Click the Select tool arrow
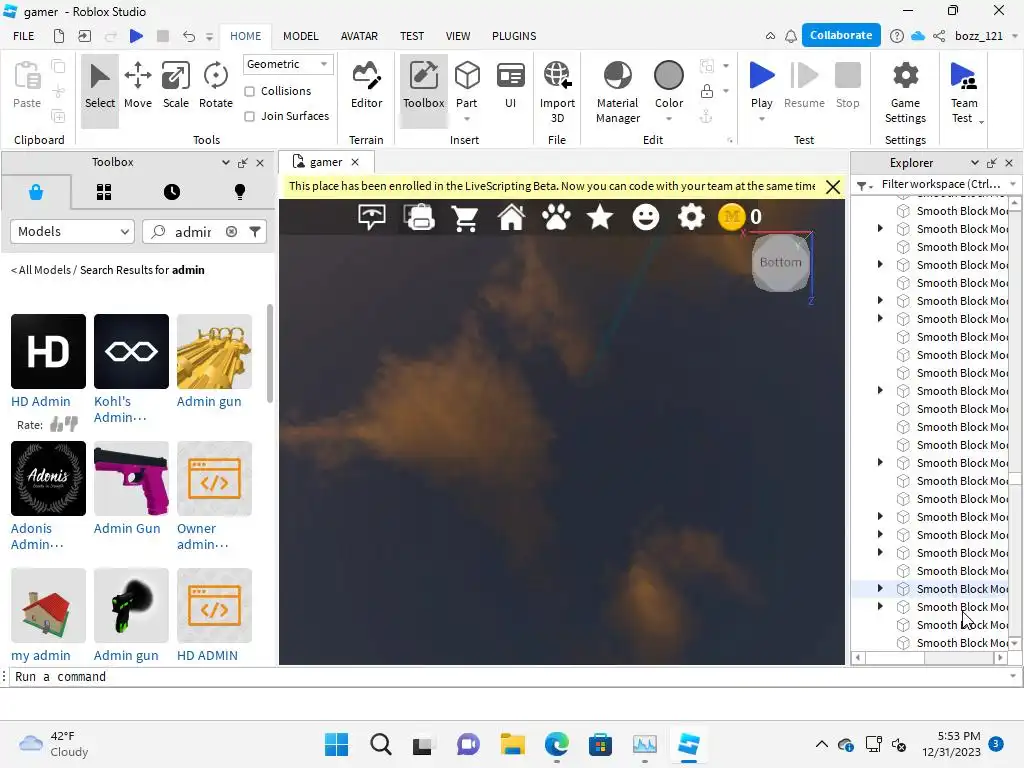The image size is (1024, 768). tap(100, 86)
